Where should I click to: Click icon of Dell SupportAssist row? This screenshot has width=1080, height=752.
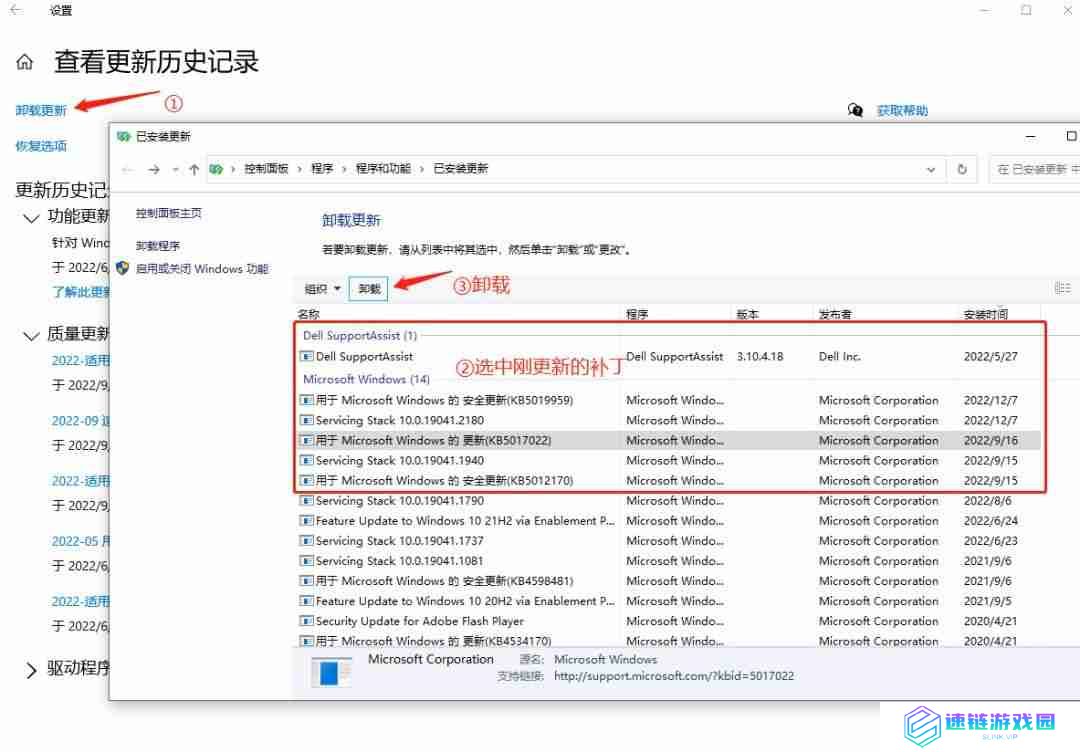[x=307, y=357]
